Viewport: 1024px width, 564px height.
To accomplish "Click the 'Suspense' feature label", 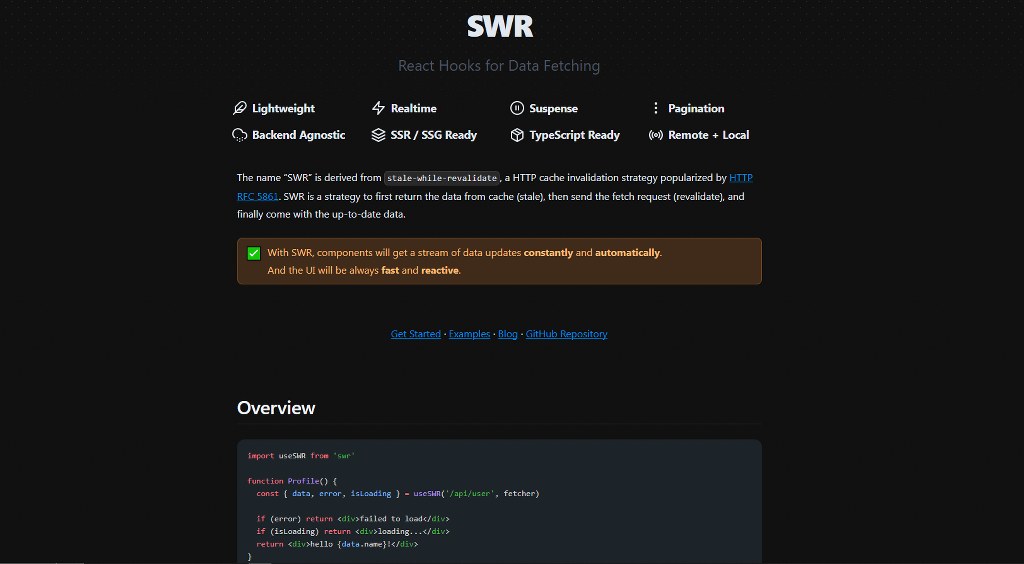I will coord(553,108).
